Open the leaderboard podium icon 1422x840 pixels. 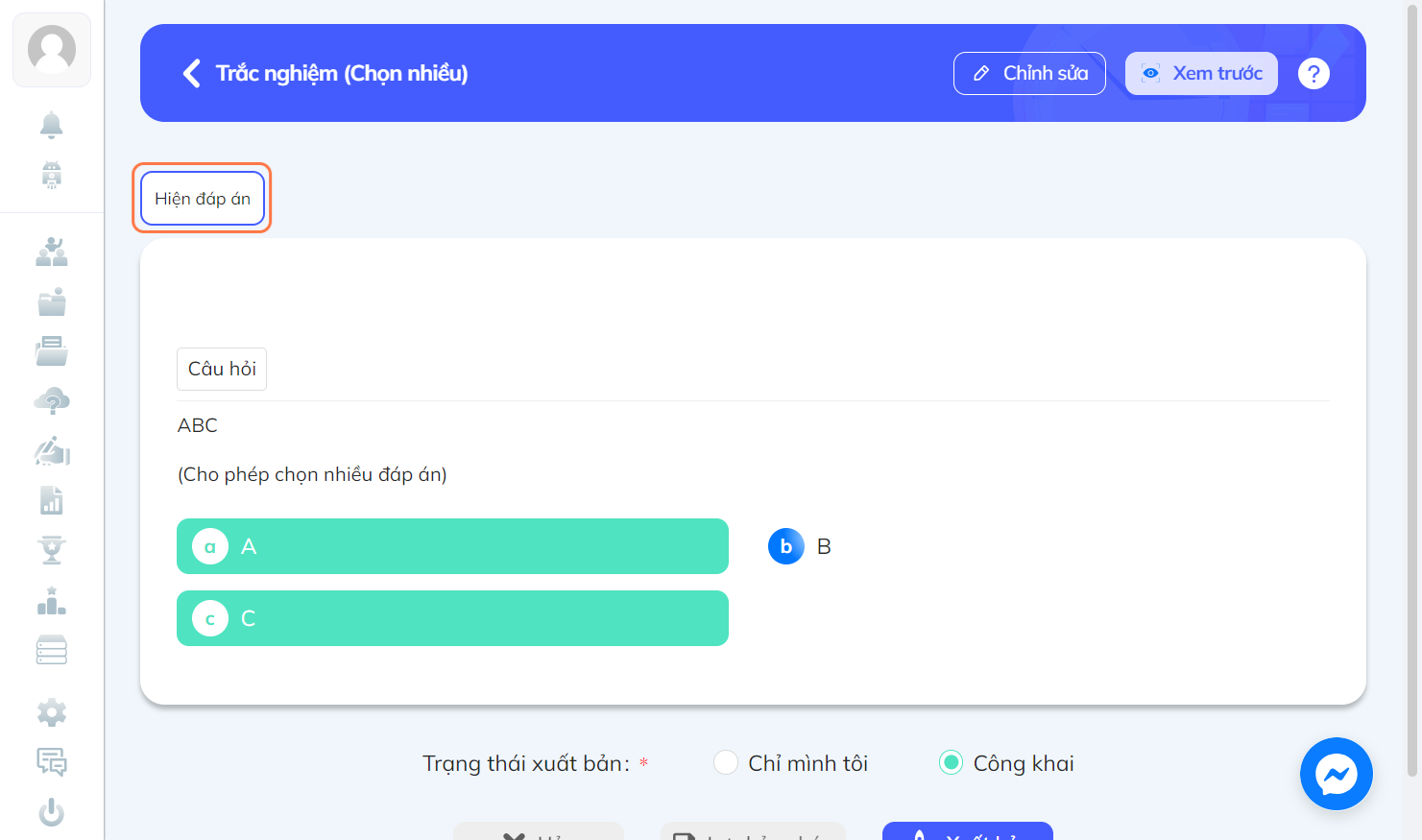point(52,601)
